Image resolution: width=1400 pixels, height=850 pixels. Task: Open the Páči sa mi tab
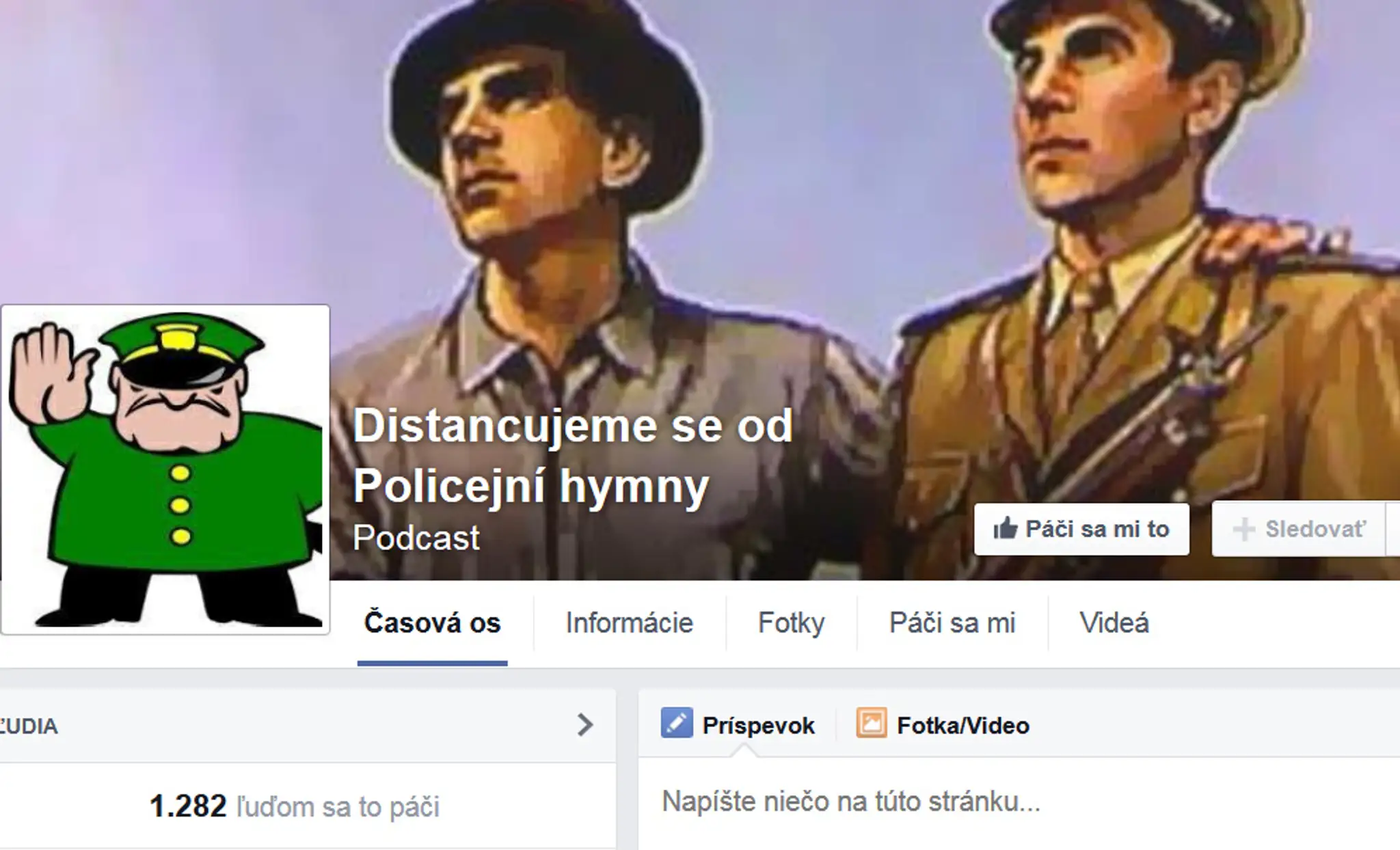pos(952,623)
